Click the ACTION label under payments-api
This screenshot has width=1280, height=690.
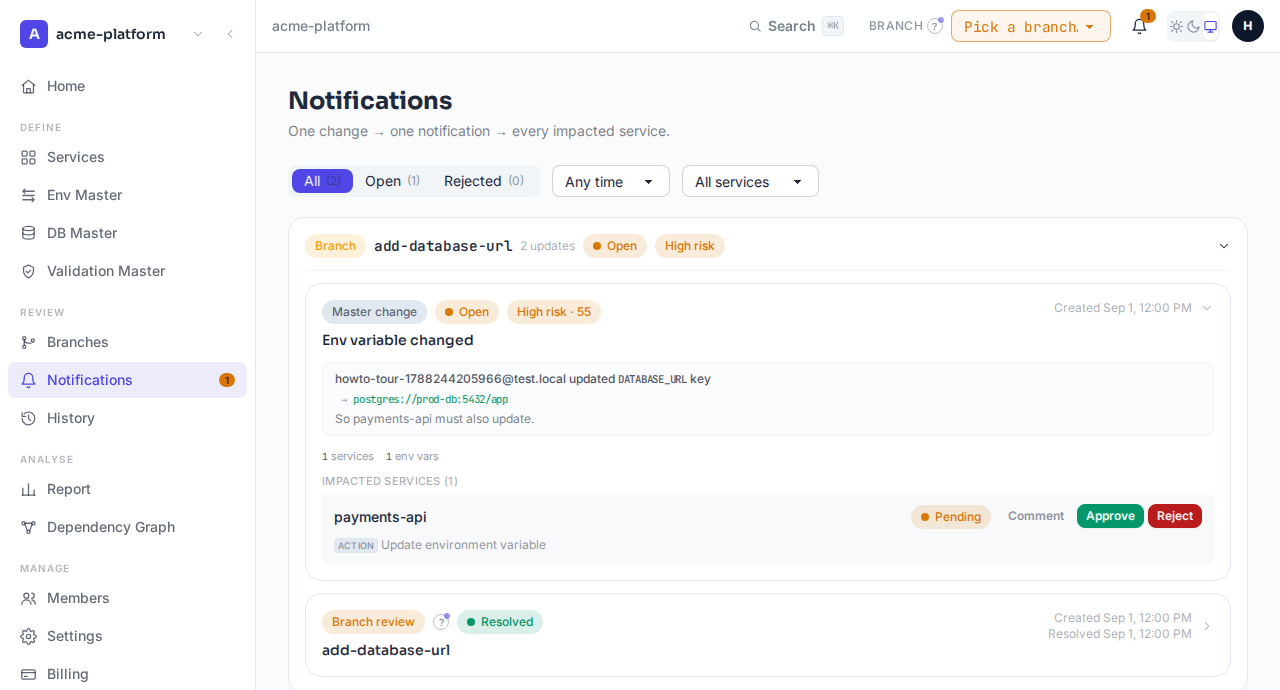tap(356, 546)
